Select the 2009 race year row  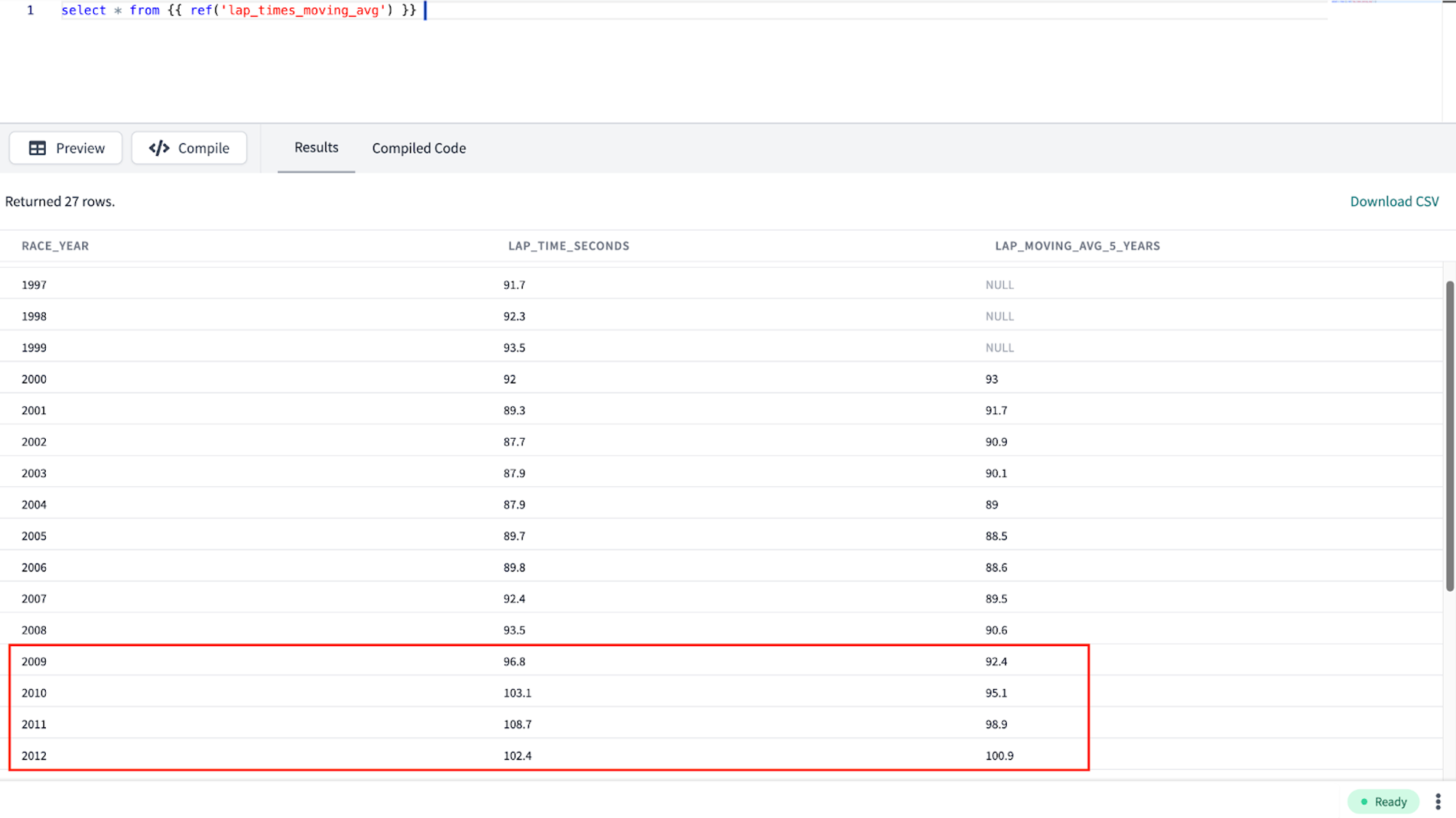pos(34,662)
